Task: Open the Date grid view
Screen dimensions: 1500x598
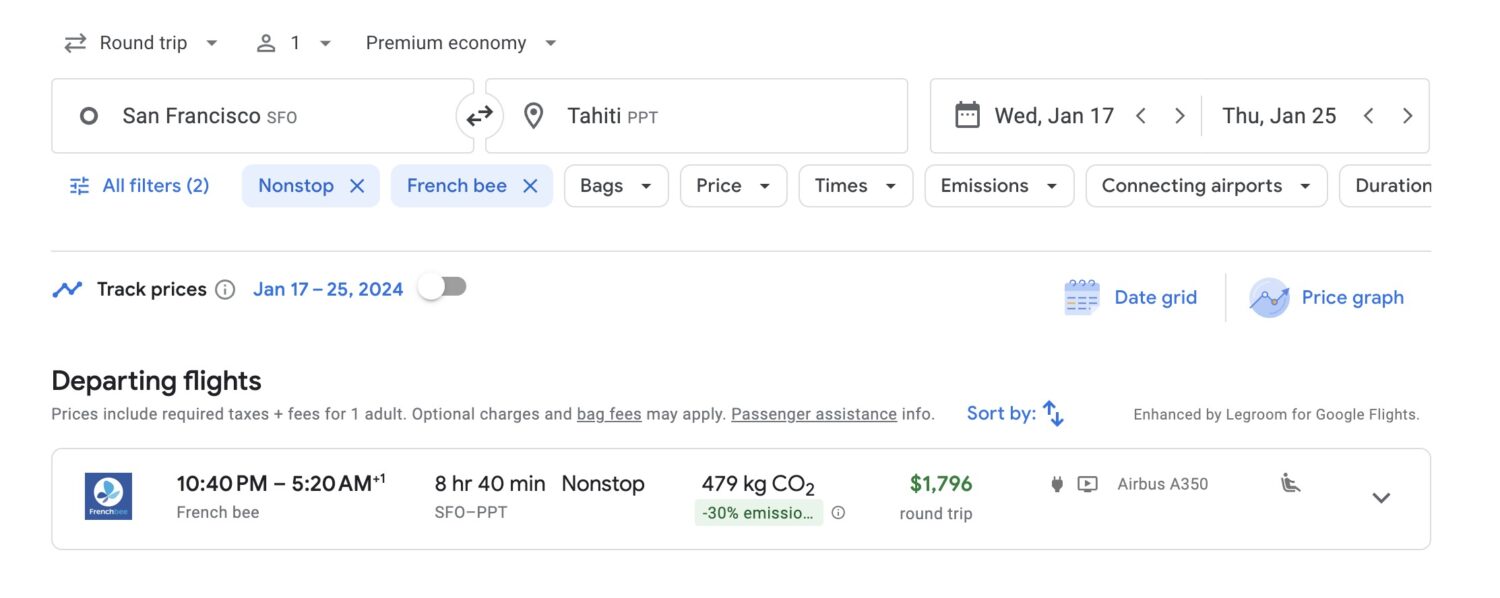Action: (1131, 298)
